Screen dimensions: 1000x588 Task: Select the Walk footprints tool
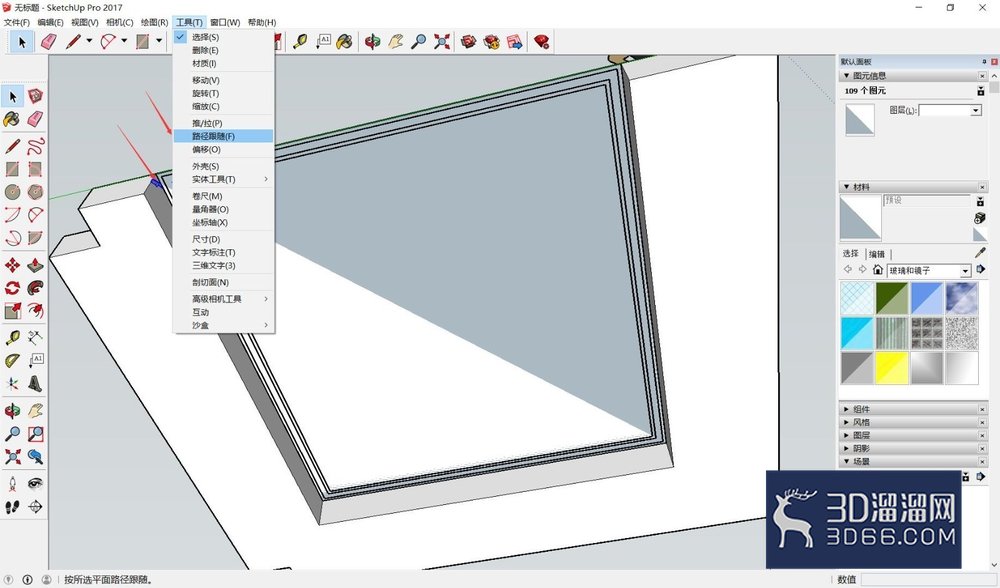tap(12, 506)
